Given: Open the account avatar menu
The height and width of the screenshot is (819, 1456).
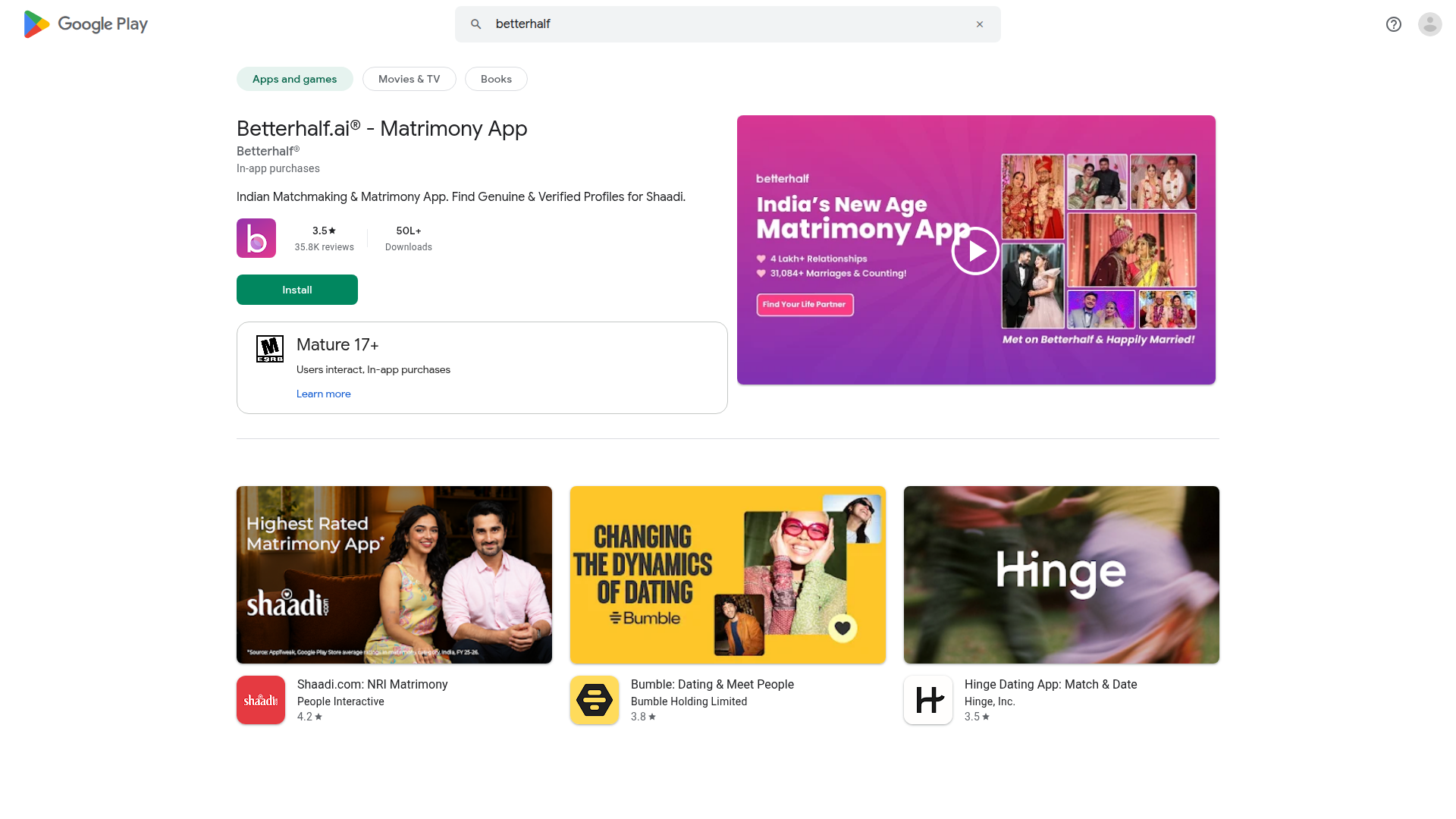Looking at the screenshot, I should [x=1430, y=24].
